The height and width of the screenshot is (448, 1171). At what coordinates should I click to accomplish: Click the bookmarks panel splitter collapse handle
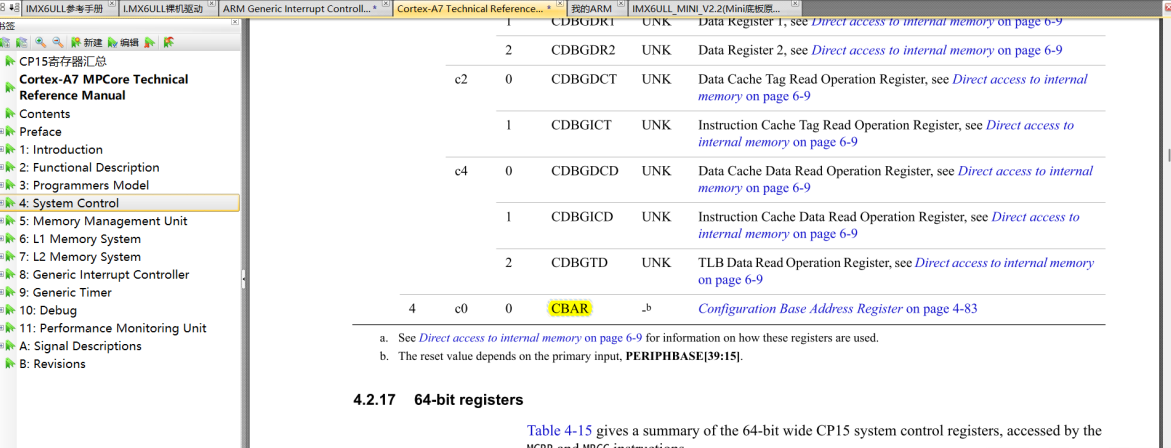tap(243, 278)
